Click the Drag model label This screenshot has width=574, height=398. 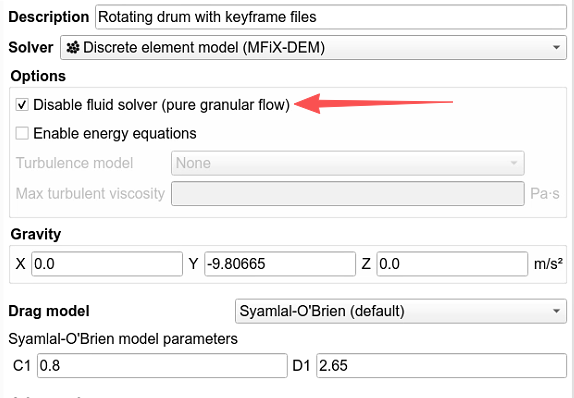(x=49, y=311)
